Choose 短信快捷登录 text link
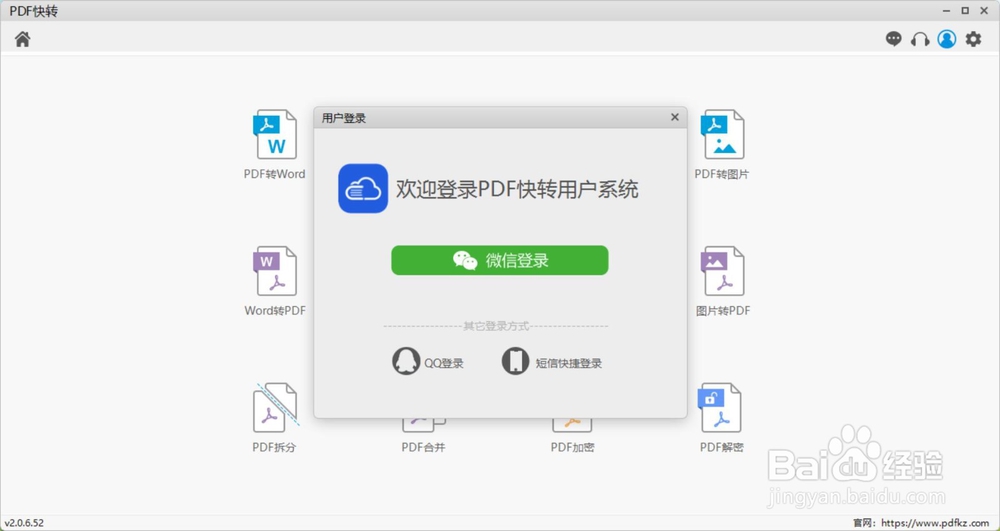The width and height of the screenshot is (1000, 531). coord(568,364)
